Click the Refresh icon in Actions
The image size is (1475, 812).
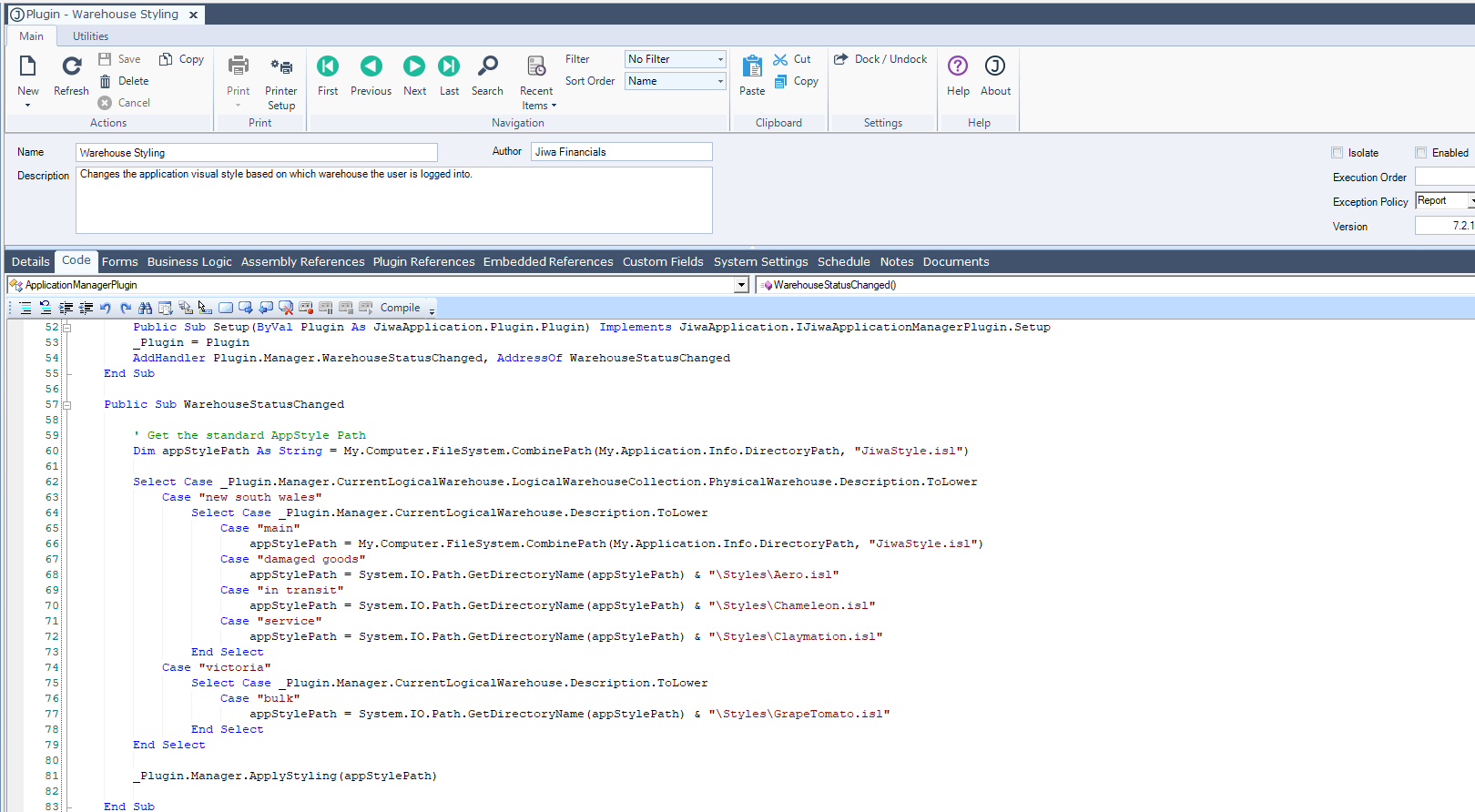click(x=71, y=67)
